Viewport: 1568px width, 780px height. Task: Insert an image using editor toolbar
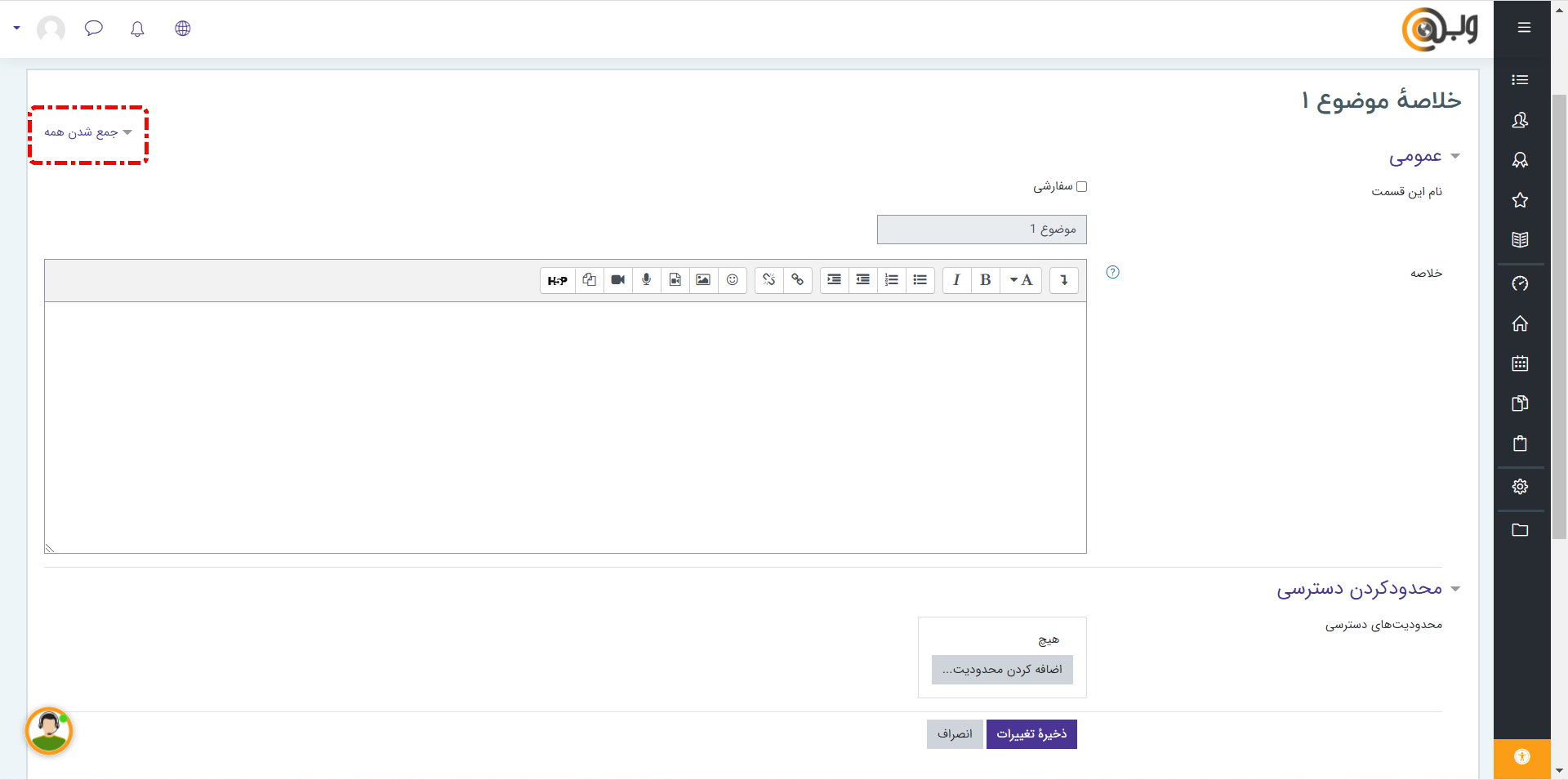(x=702, y=280)
